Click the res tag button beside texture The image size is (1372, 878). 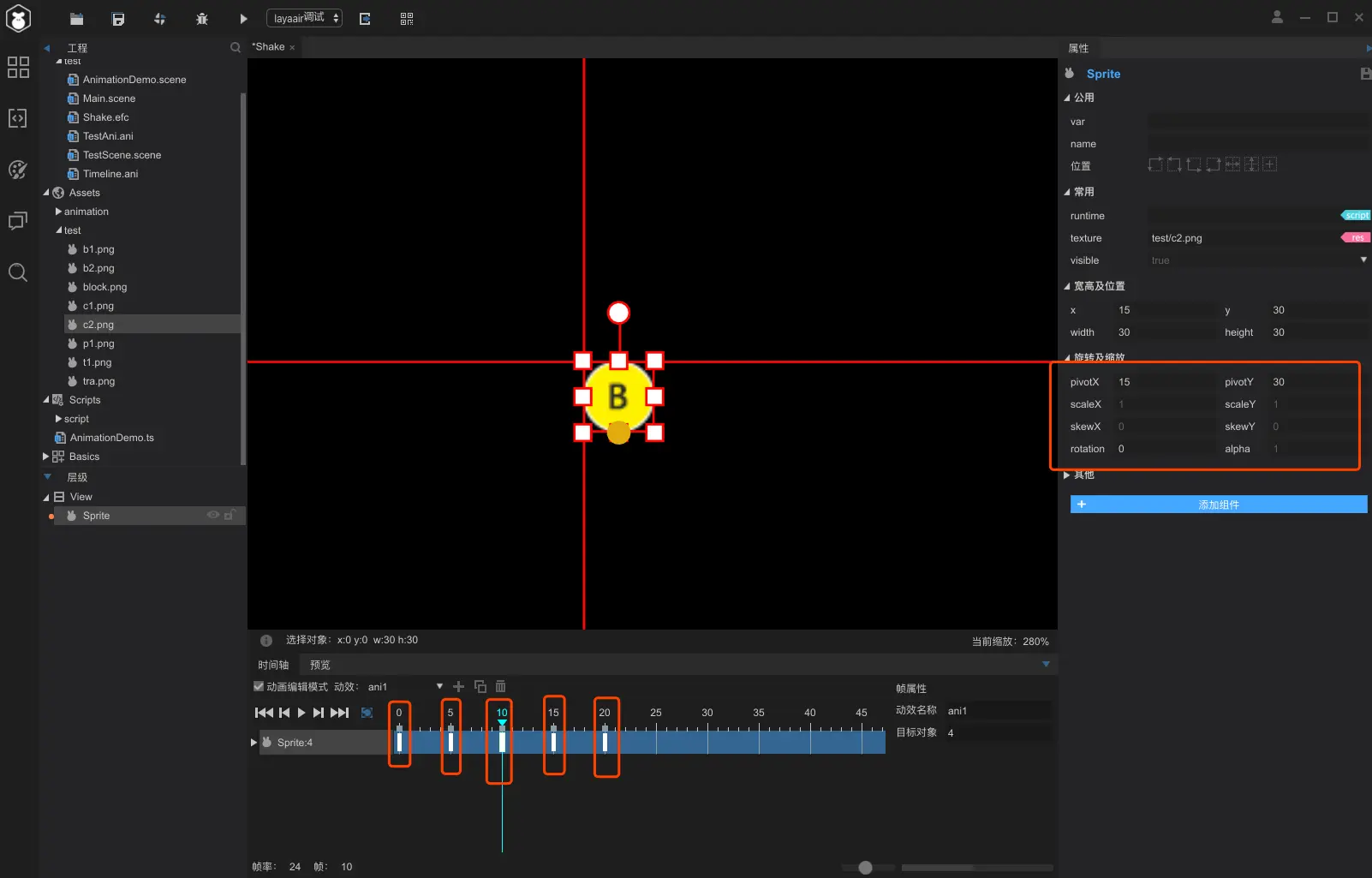pyautogui.click(x=1356, y=237)
